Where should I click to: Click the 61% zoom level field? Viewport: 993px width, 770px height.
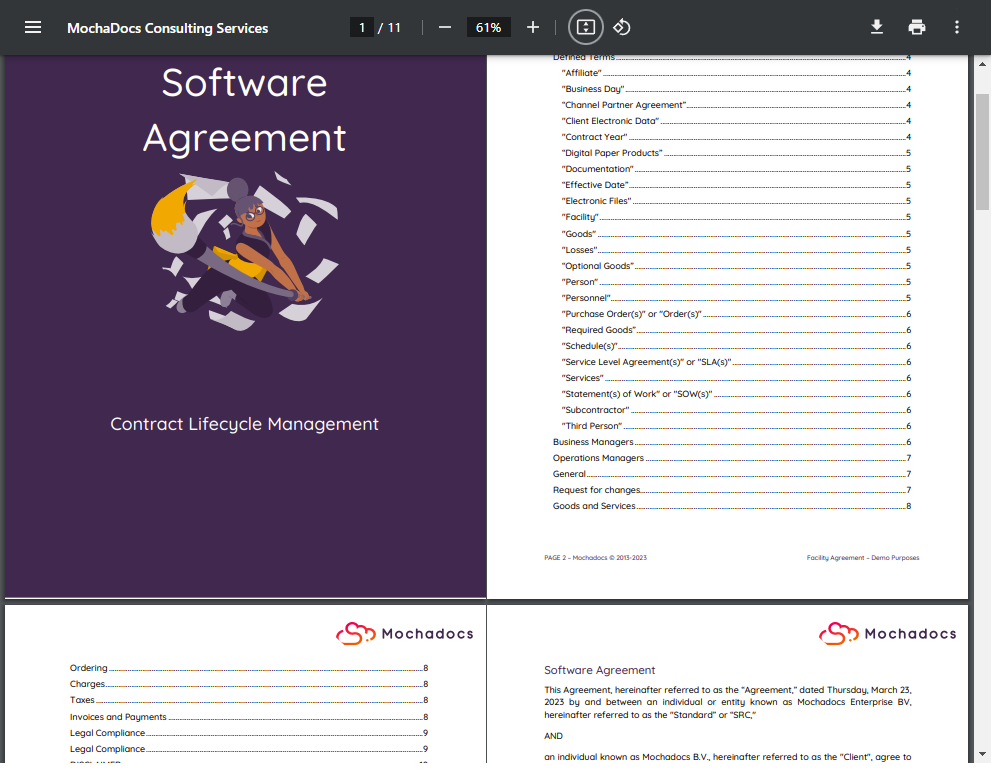489,27
